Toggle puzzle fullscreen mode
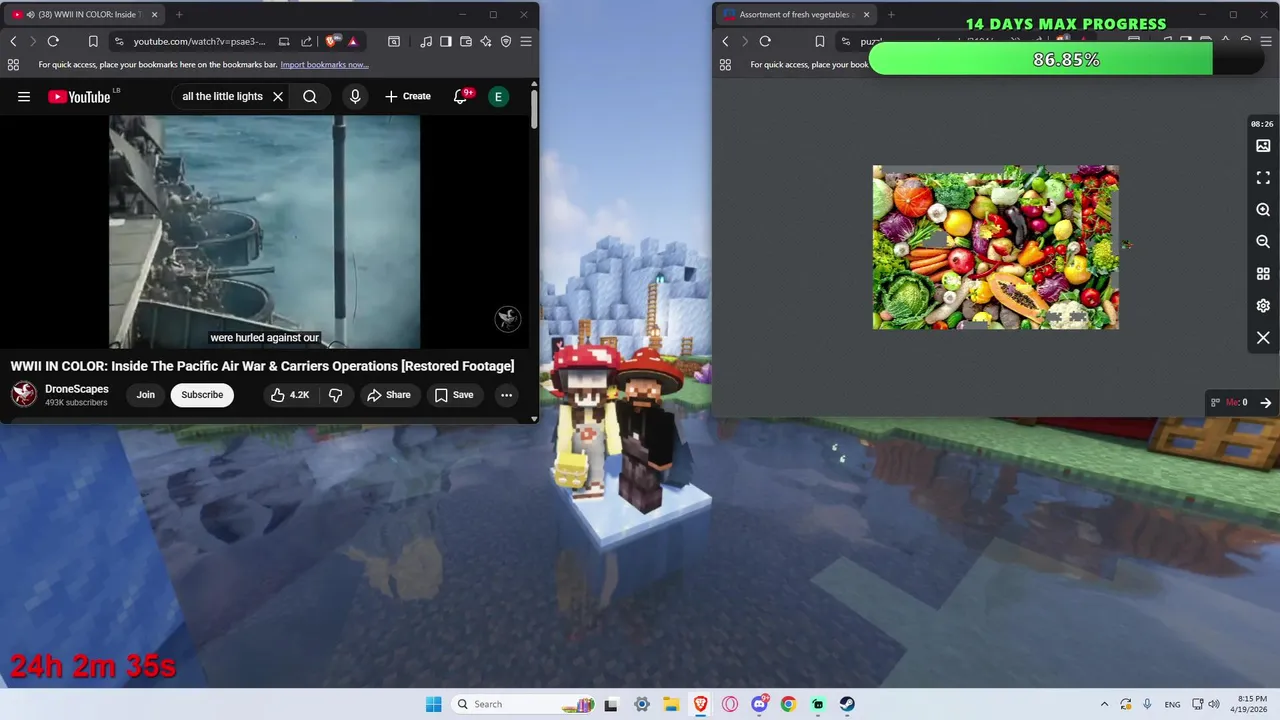 coord(1263,178)
